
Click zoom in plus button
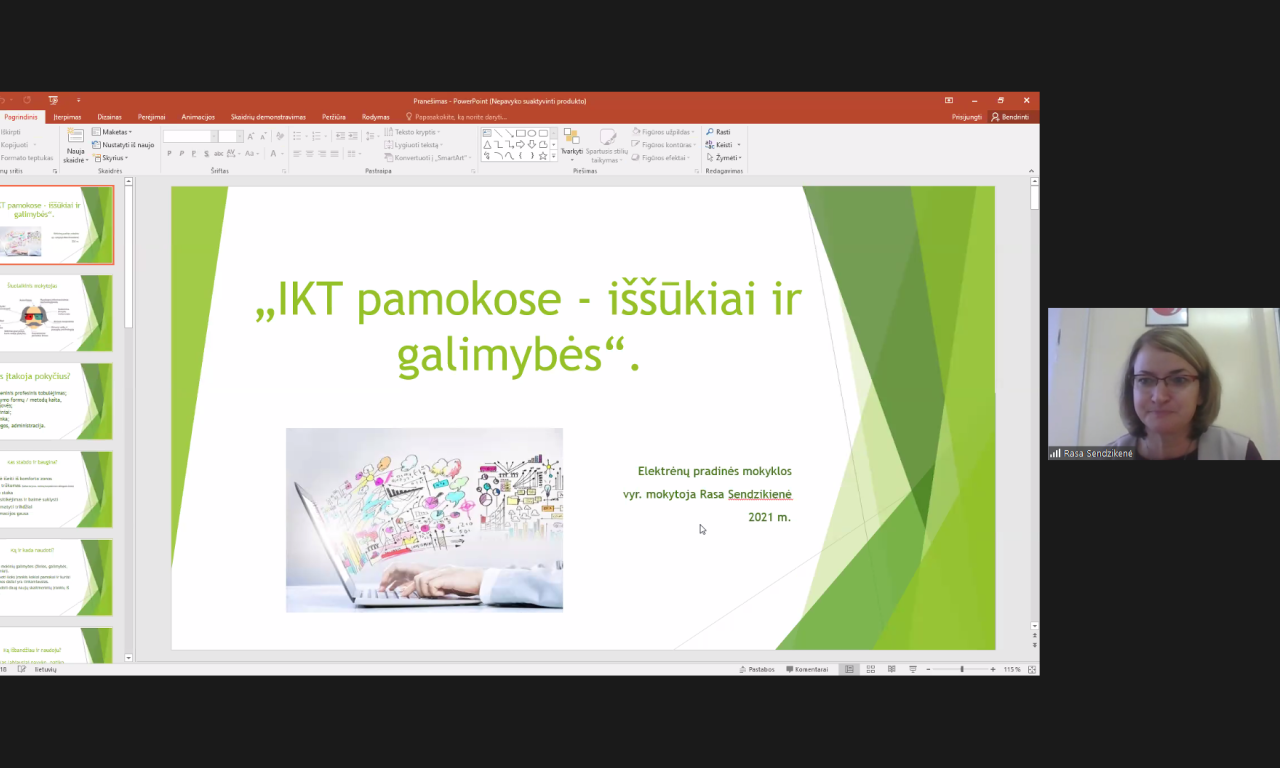993,669
